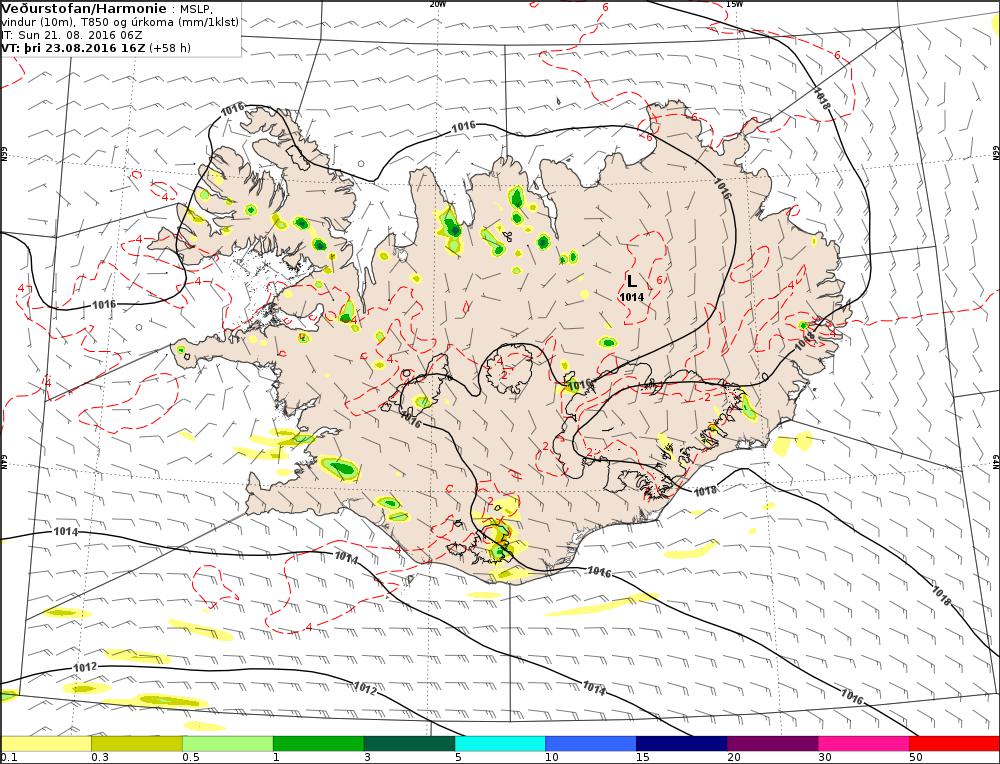Choose the bright blue 10–15 legend swatch
This screenshot has height=764, width=1000.
[591, 743]
